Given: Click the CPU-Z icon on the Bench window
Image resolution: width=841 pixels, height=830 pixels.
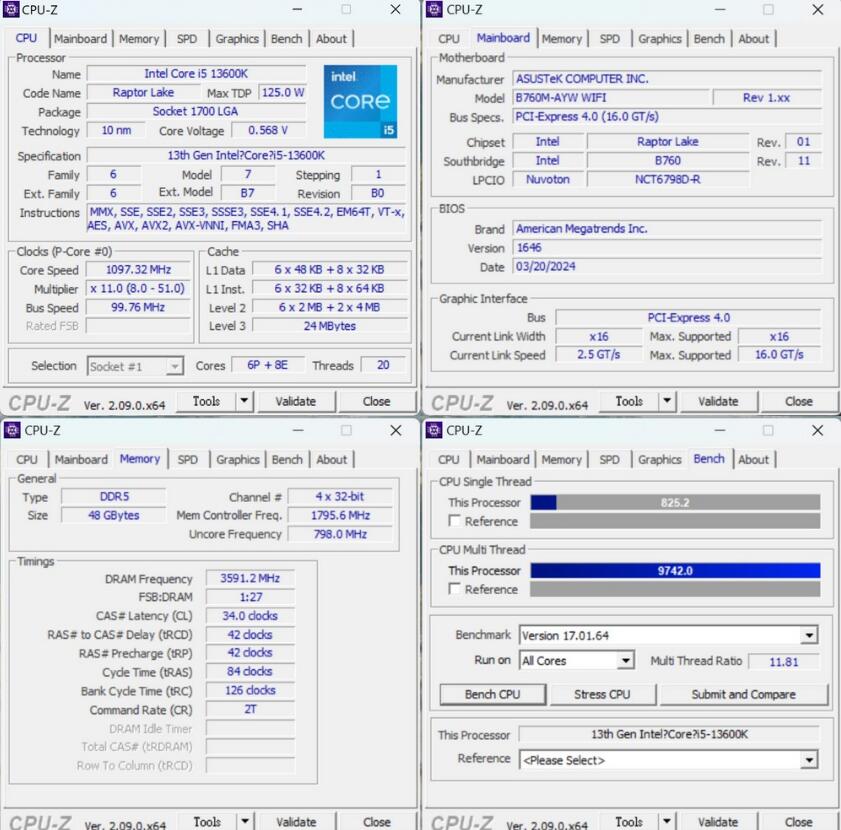Looking at the screenshot, I should pos(433,430).
